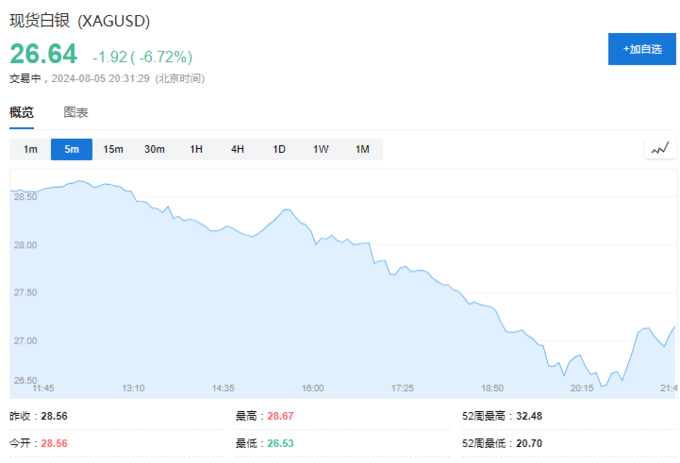This screenshot has height=463, width=680.
Task: Choose the 30m interval
Action: [154, 149]
